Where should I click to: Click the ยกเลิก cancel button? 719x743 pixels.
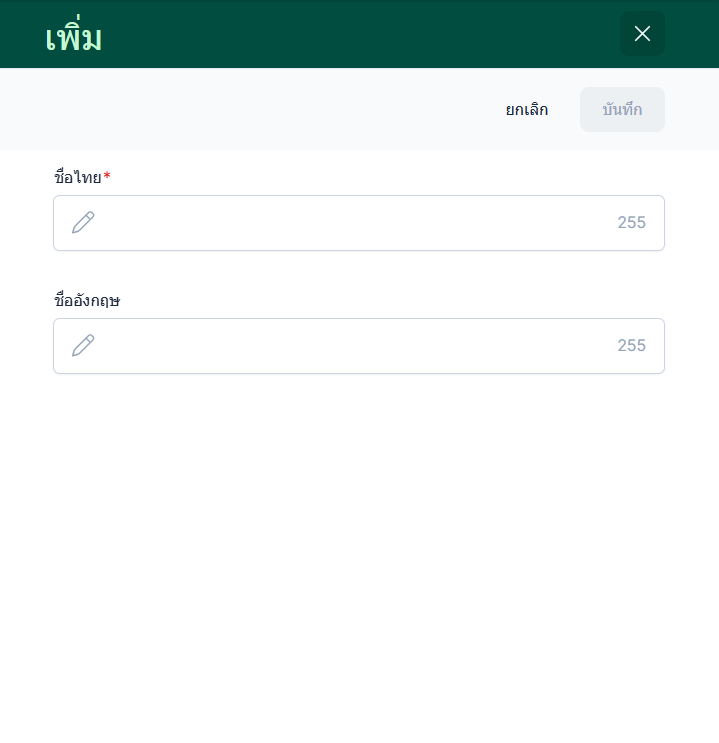(x=527, y=109)
